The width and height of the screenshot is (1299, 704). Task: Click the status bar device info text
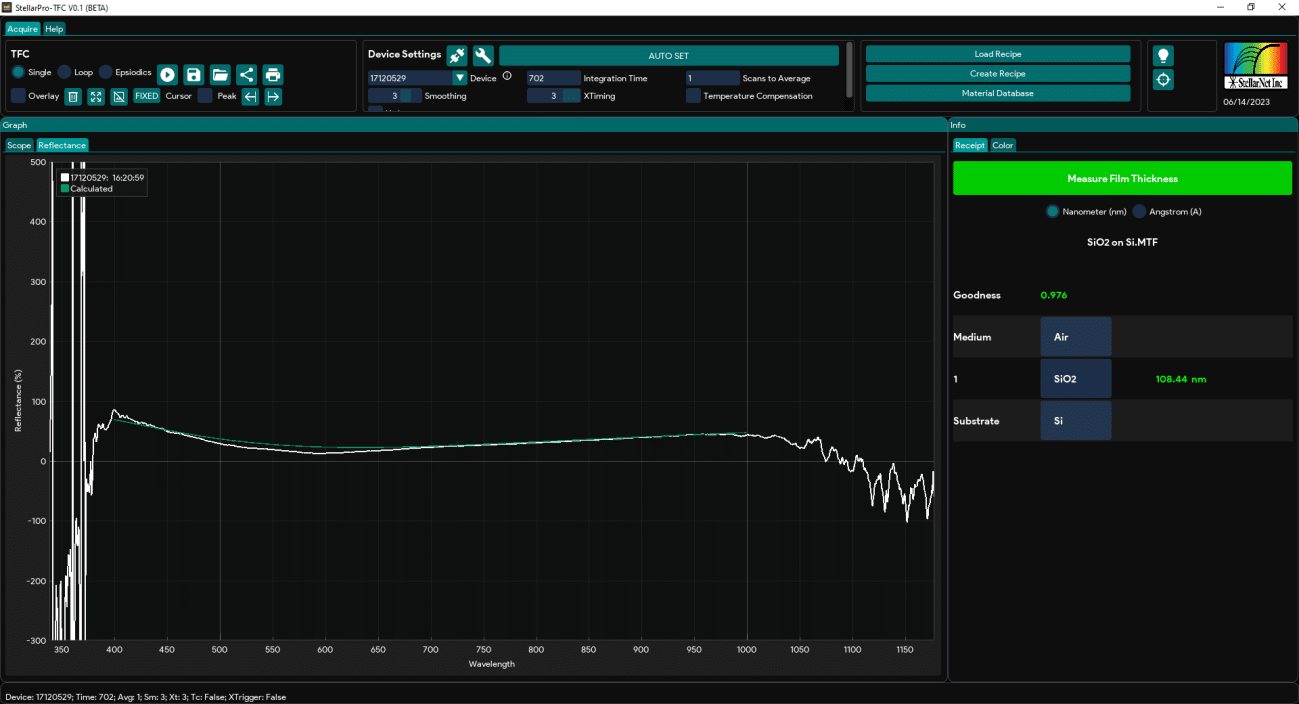(x=145, y=697)
